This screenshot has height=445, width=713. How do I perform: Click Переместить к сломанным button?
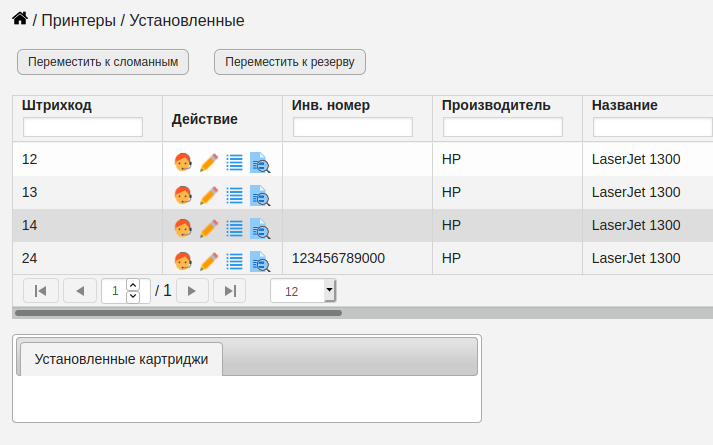[103, 62]
